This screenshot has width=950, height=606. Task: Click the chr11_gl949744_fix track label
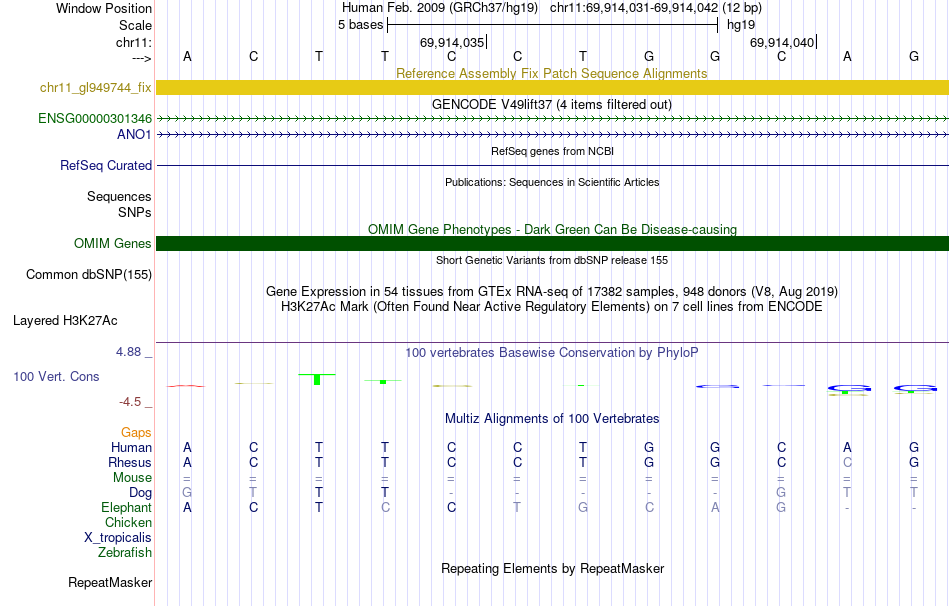(96, 88)
